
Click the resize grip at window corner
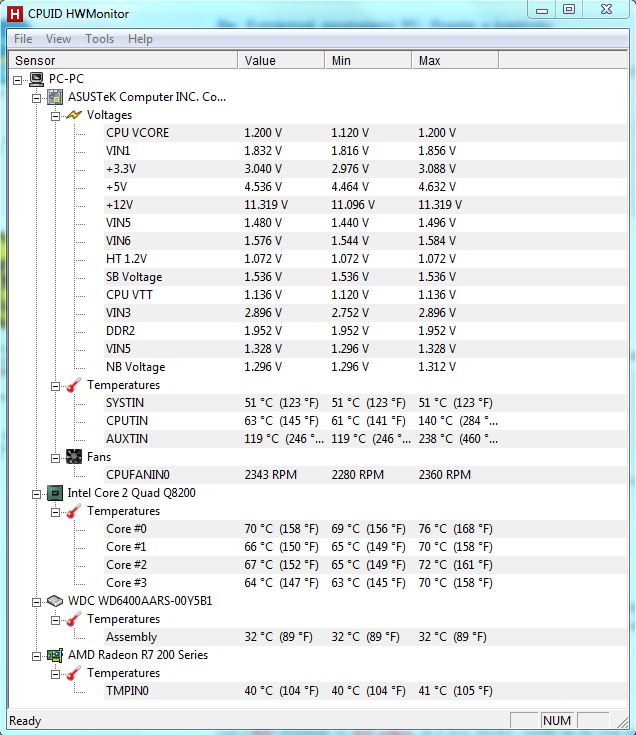click(x=622, y=722)
